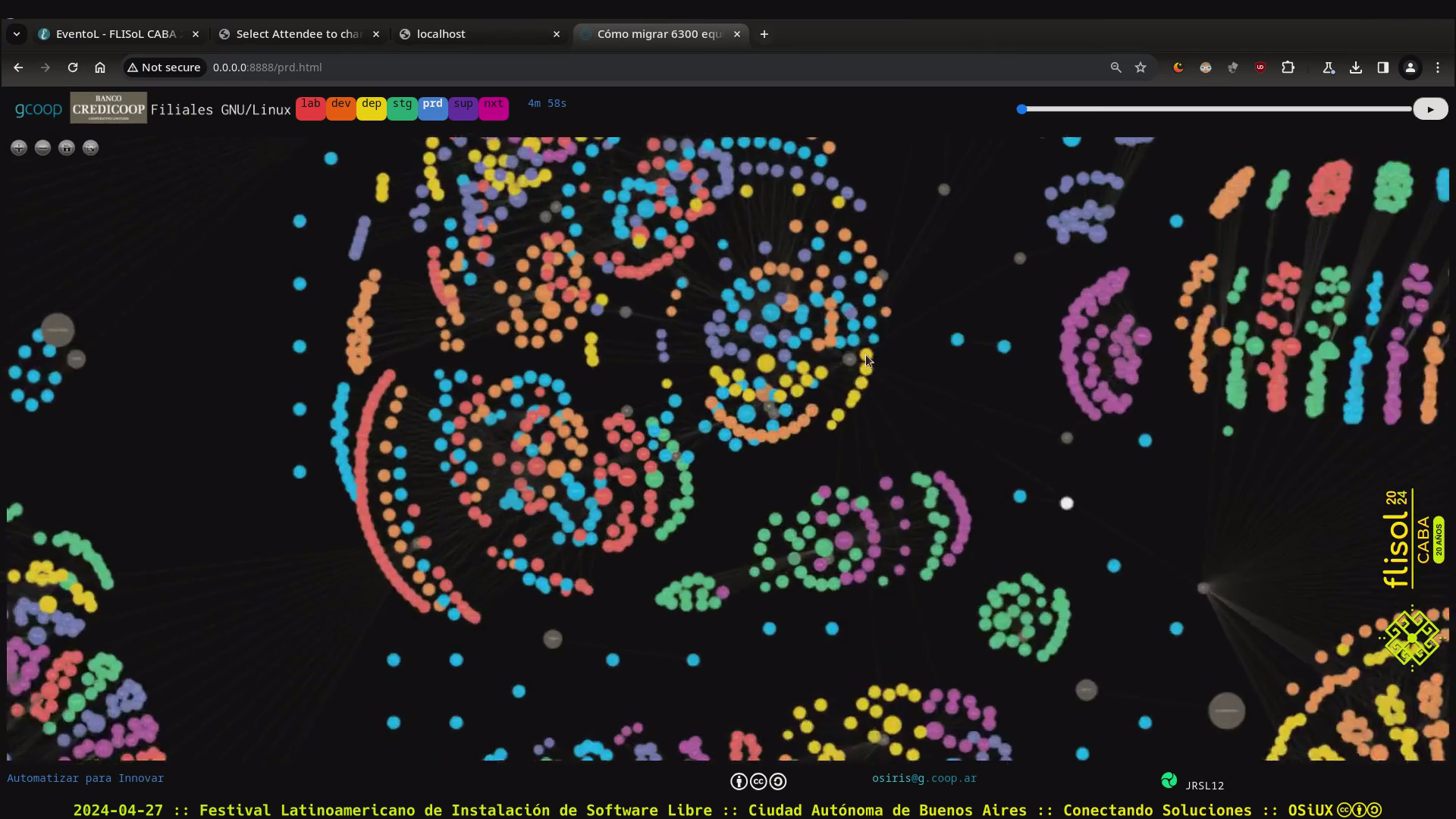Open the user profile menu
1456x819 pixels.
(1410, 67)
